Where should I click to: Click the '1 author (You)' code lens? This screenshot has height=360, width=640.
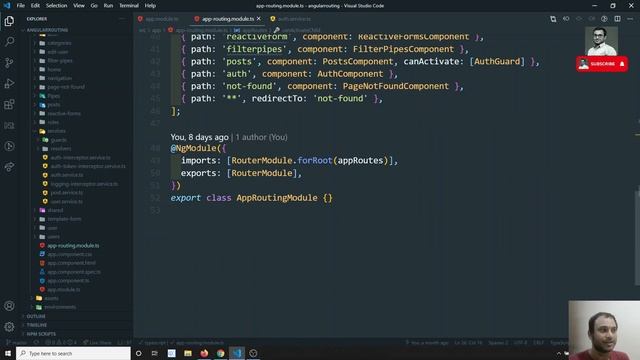[261, 137]
